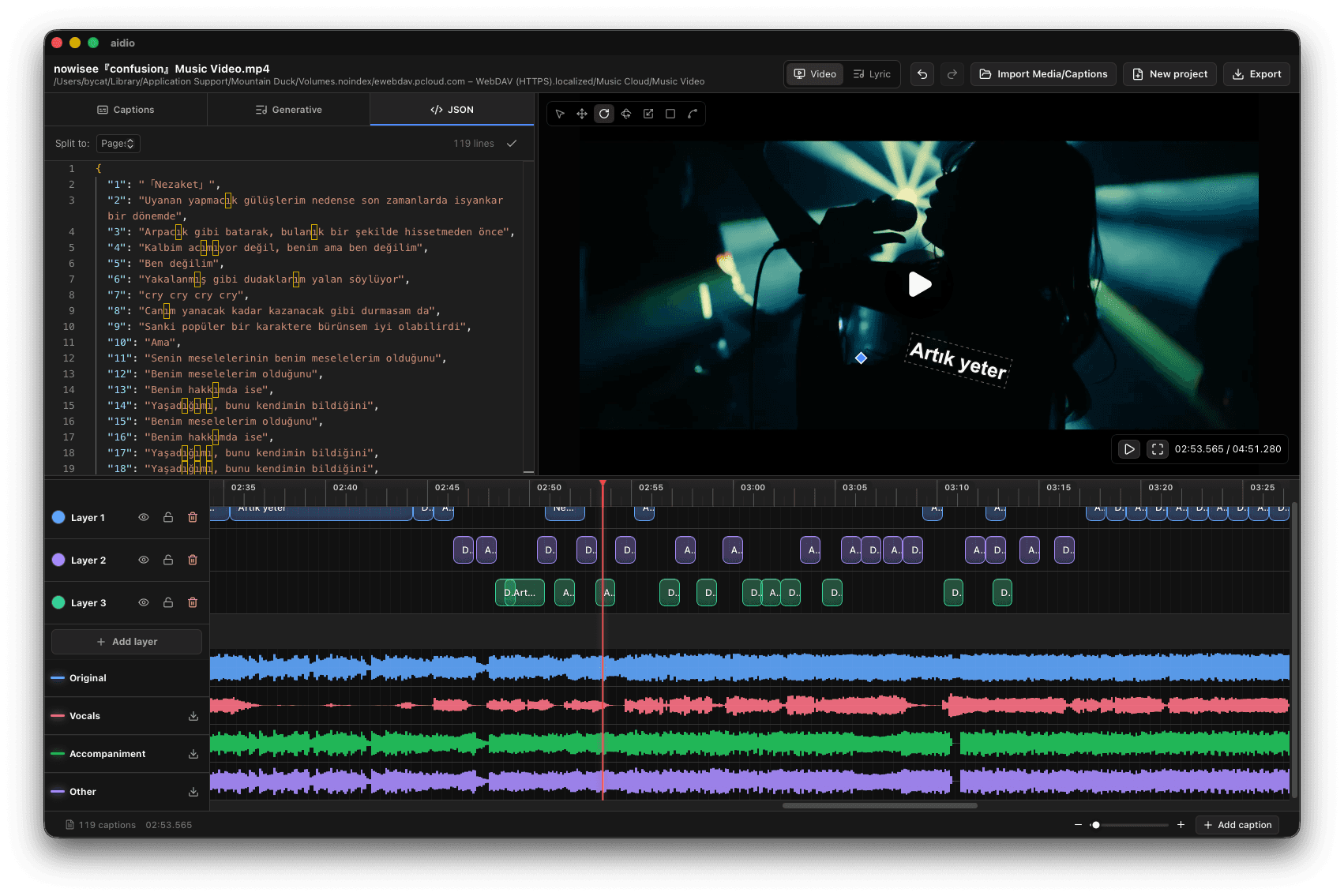Screen dimensions: 1344x896
Task: Switch to Video mode
Action: (815, 74)
